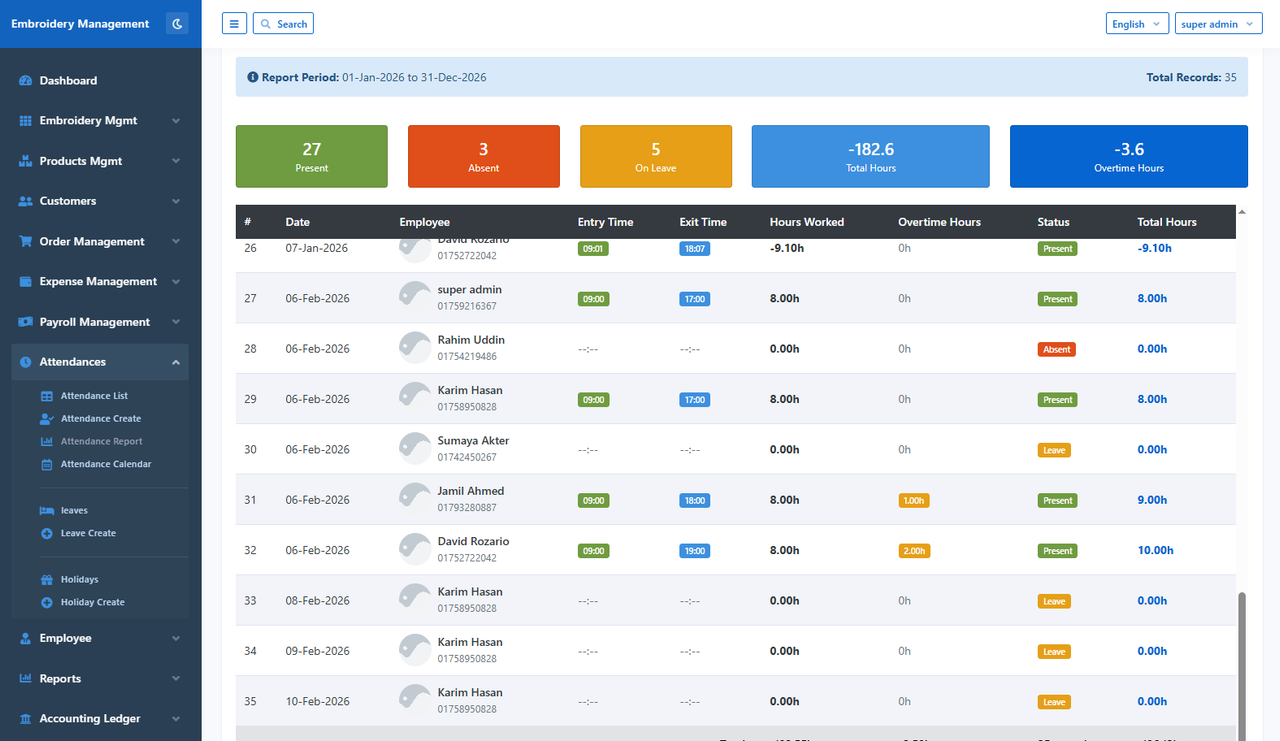Expand the Embroidery Mgmt chevron
The image size is (1280, 741).
pos(176,121)
